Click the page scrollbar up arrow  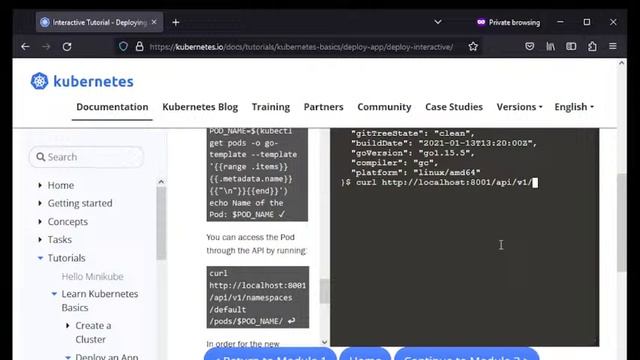coord(622,63)
